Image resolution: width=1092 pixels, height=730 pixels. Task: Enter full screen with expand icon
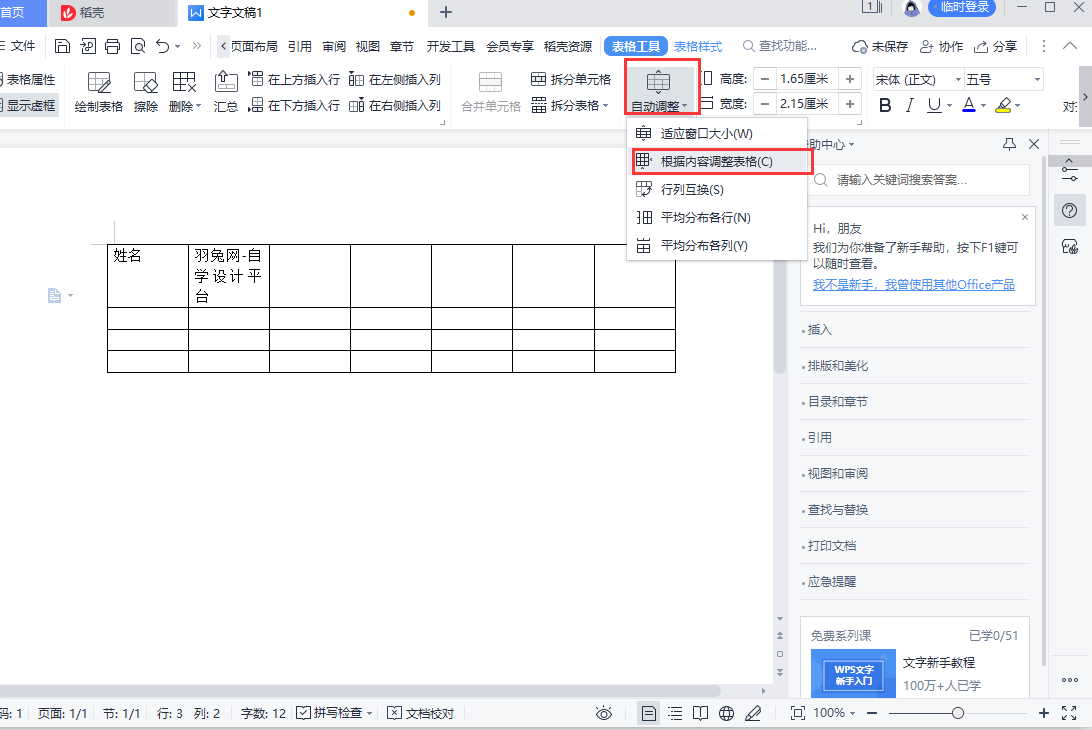(x=1069, y=713)
